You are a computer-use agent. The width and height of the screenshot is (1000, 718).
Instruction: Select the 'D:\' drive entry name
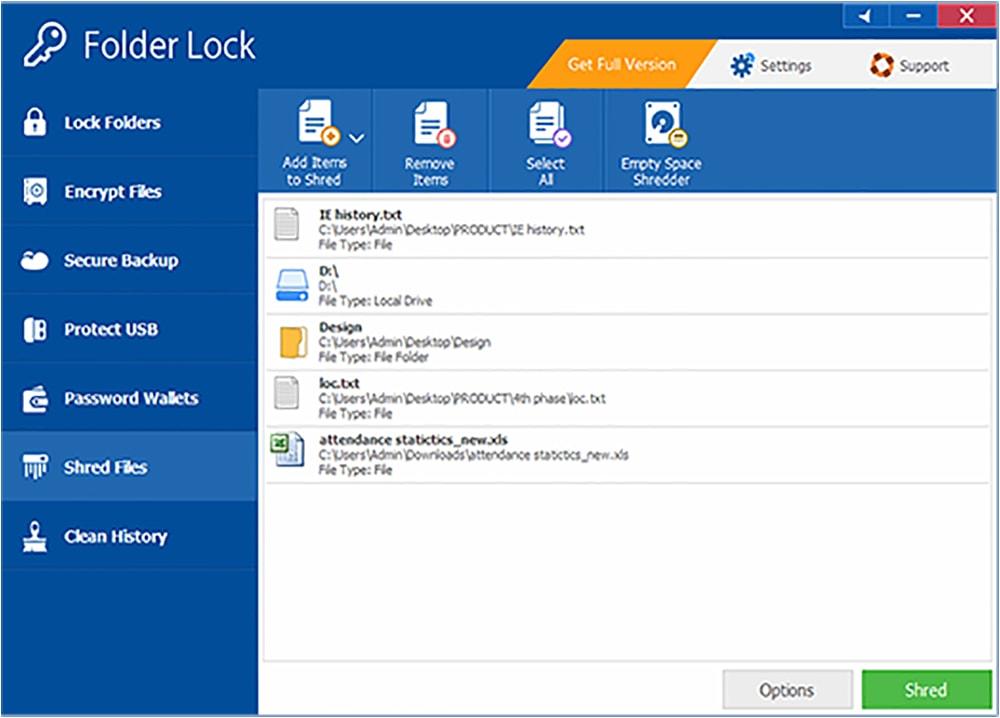tap(328, 272)
